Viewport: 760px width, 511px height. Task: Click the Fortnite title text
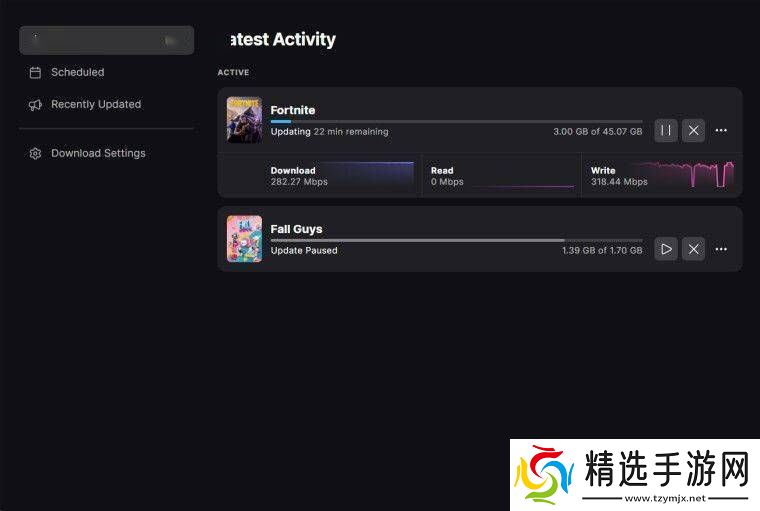(x=293, y=110)
